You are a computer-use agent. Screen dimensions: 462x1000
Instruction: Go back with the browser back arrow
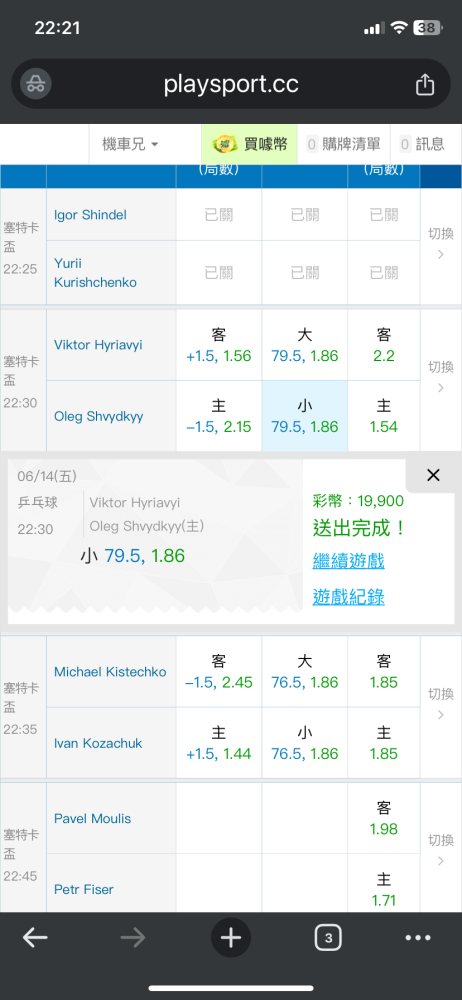[x=35, y=938]
